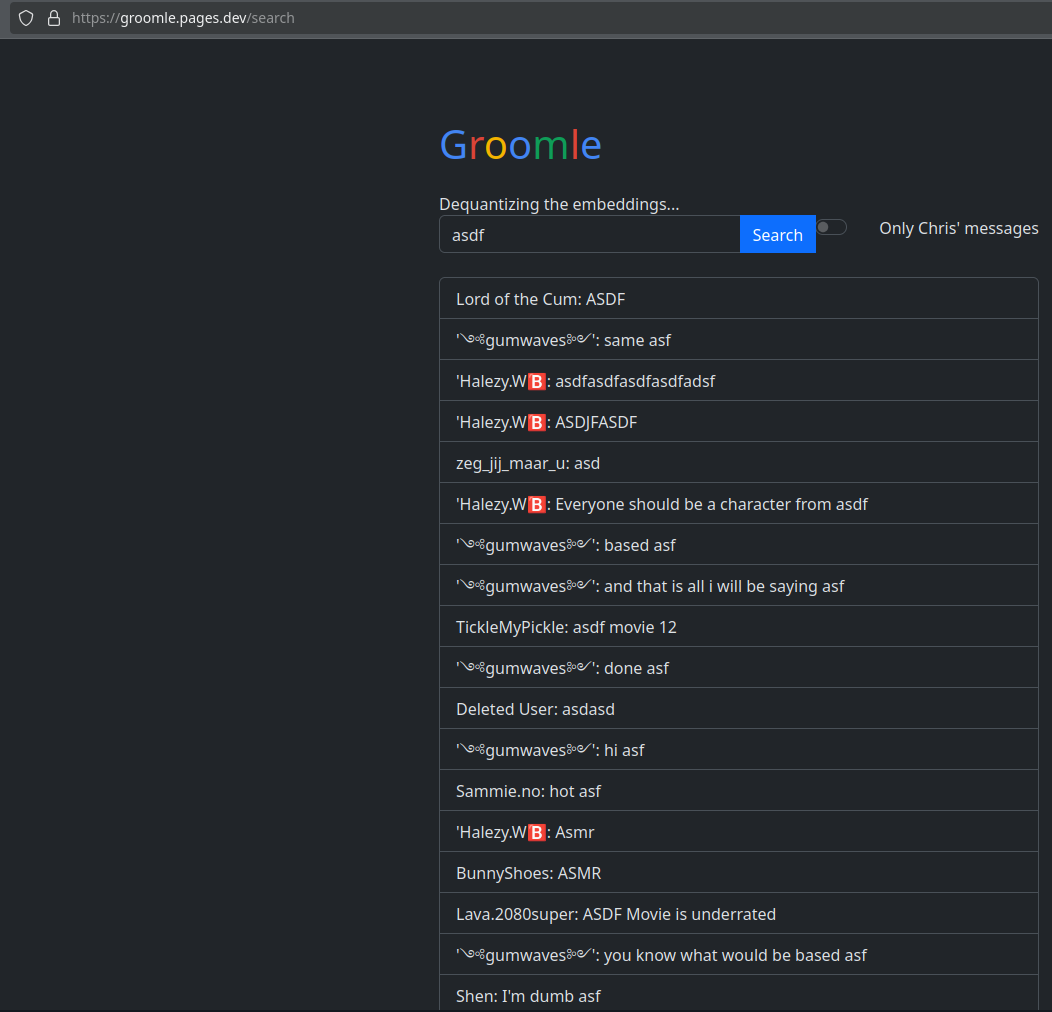
Task: Click the padlock site security icon
Action: [x=54, y=18]
